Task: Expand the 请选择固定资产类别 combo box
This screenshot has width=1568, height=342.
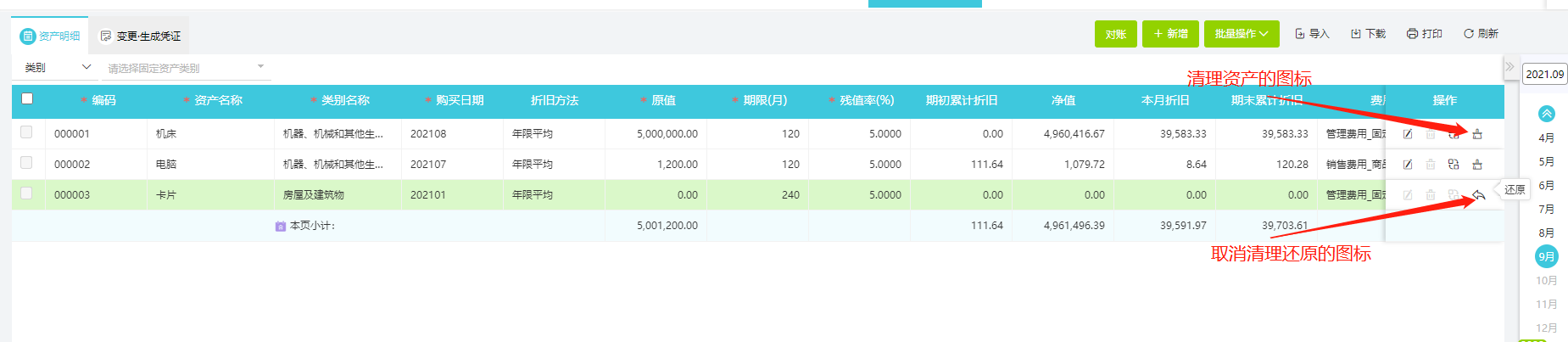Action: (x=187, y=68)
